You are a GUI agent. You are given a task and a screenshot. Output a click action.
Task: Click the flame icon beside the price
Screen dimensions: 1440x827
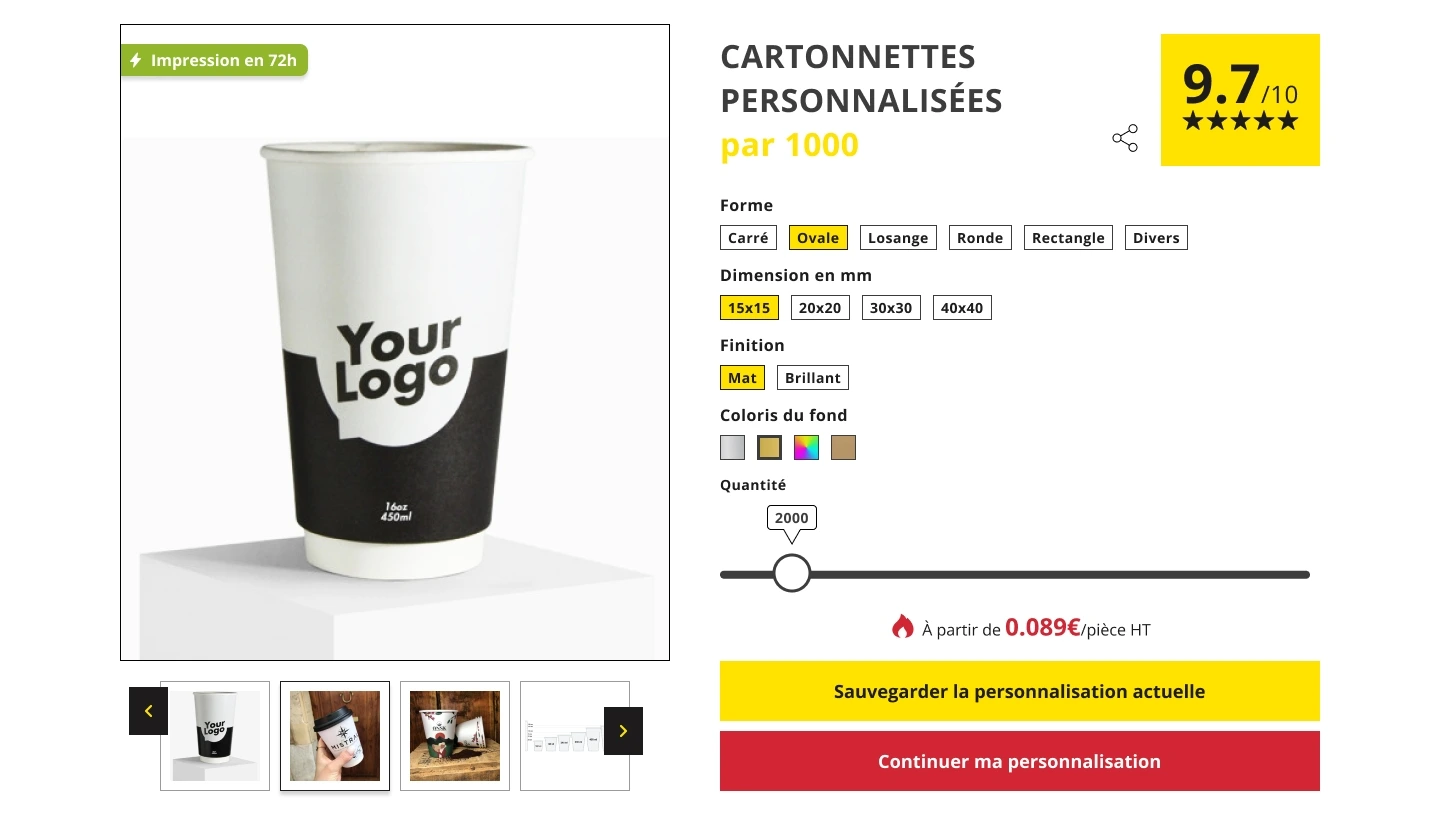coord(902,627)
